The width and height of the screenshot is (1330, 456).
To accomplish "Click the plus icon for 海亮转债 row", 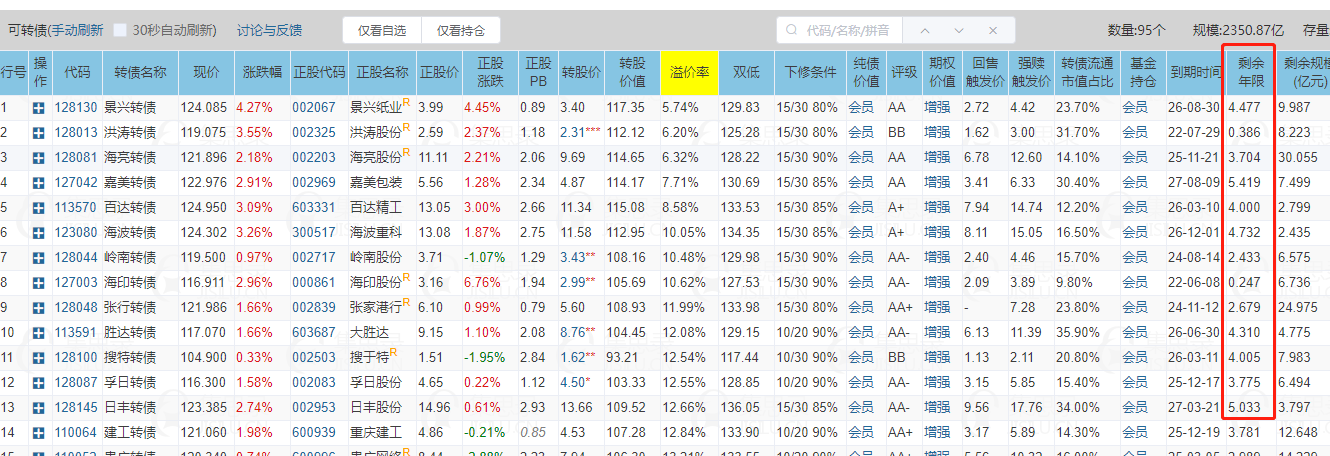I will (39, 157).
